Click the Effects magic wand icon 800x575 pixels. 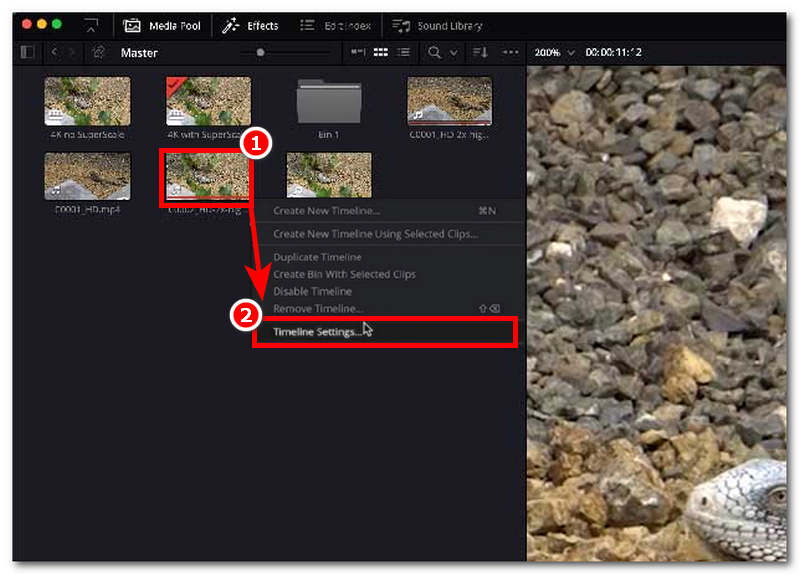(x=230, y=26)
